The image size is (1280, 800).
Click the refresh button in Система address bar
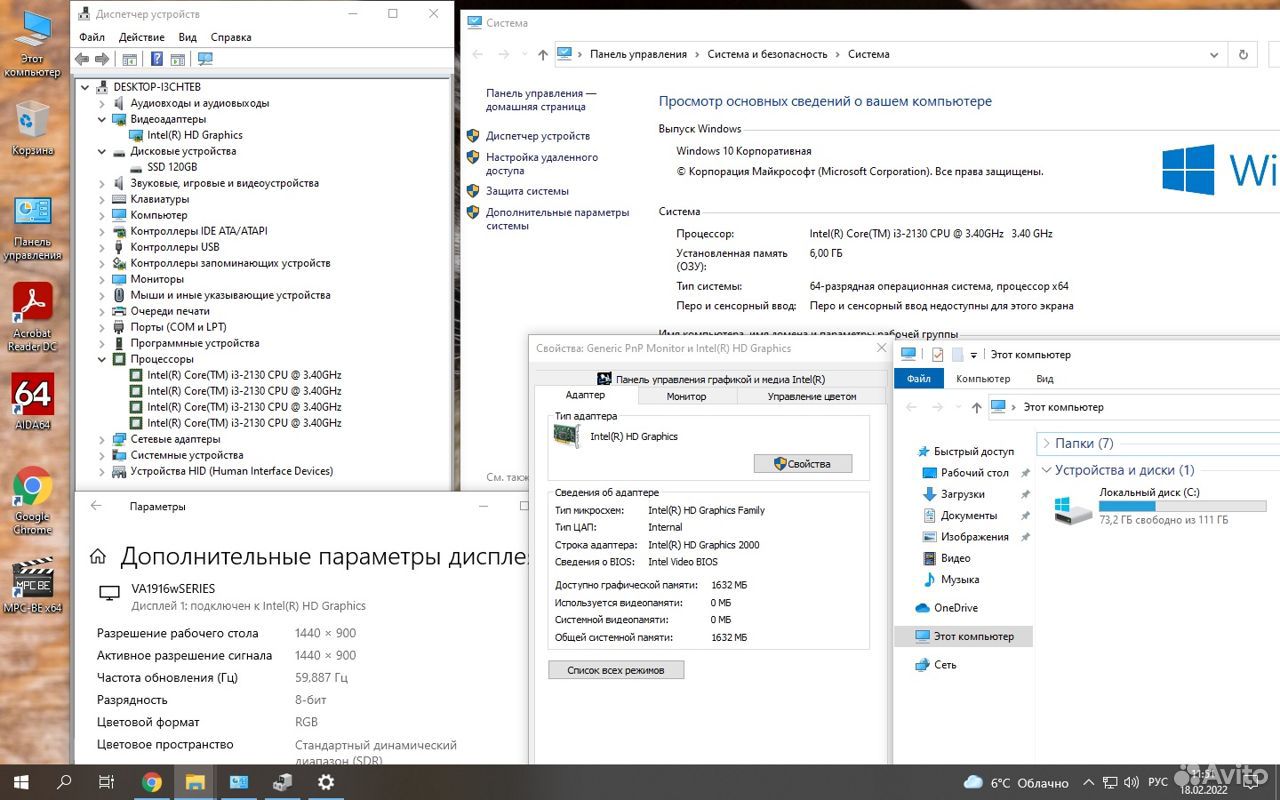click(x=1243, y=54)
